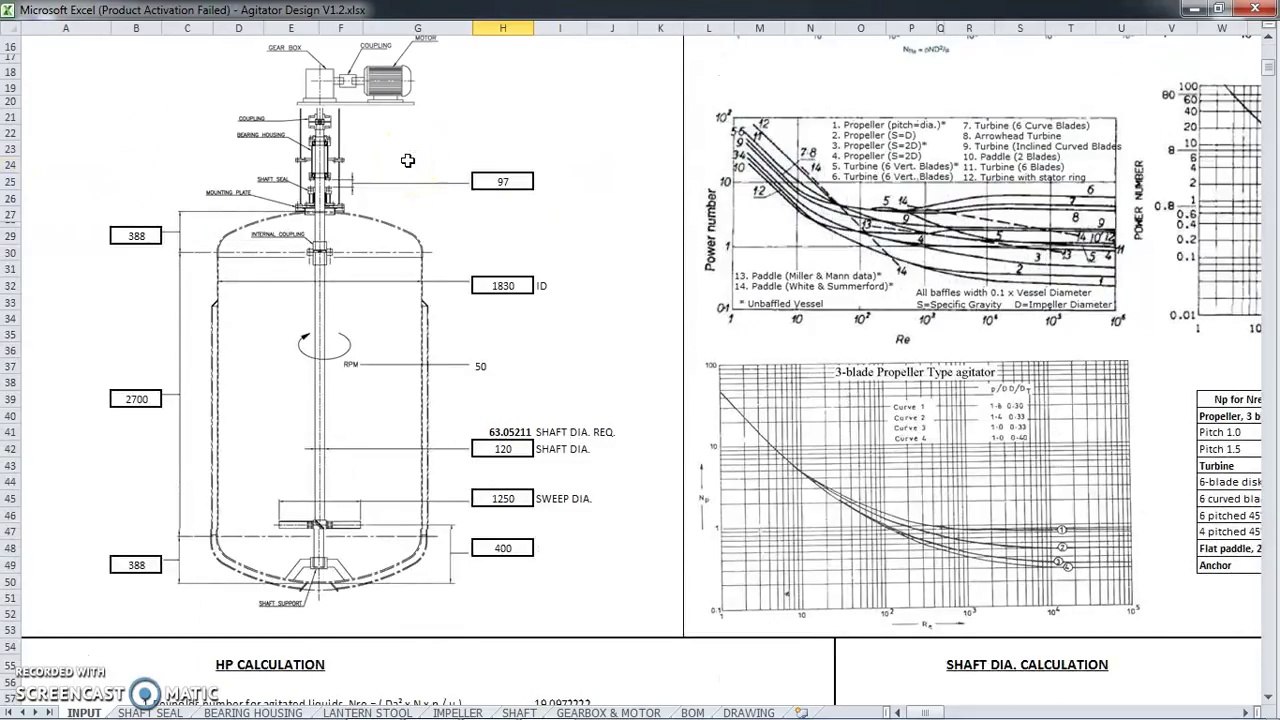Select lower 388 head height cell
This screenshot has width=1280, height=720.
coord(136,565)
